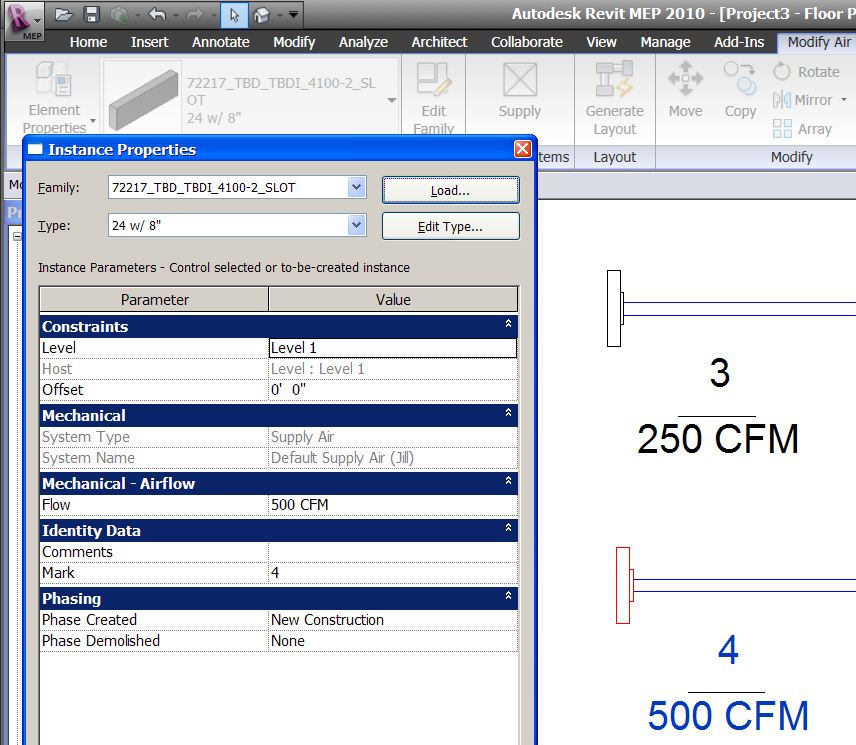Click the Comments value field

coord(393,552)
